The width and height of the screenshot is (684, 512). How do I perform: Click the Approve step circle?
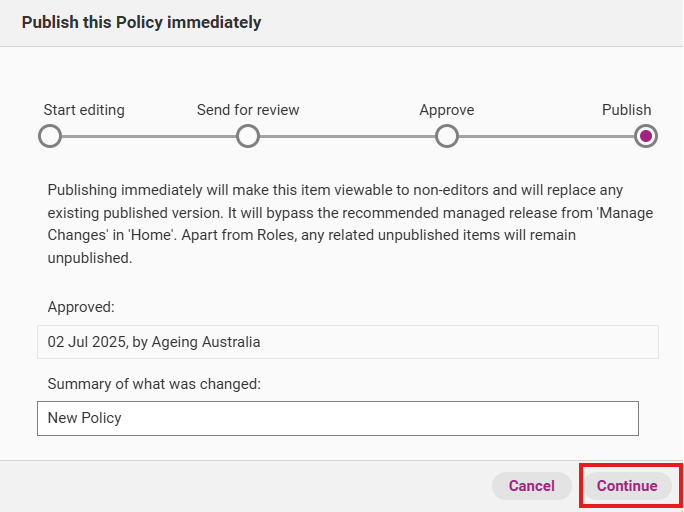[447, 136]
